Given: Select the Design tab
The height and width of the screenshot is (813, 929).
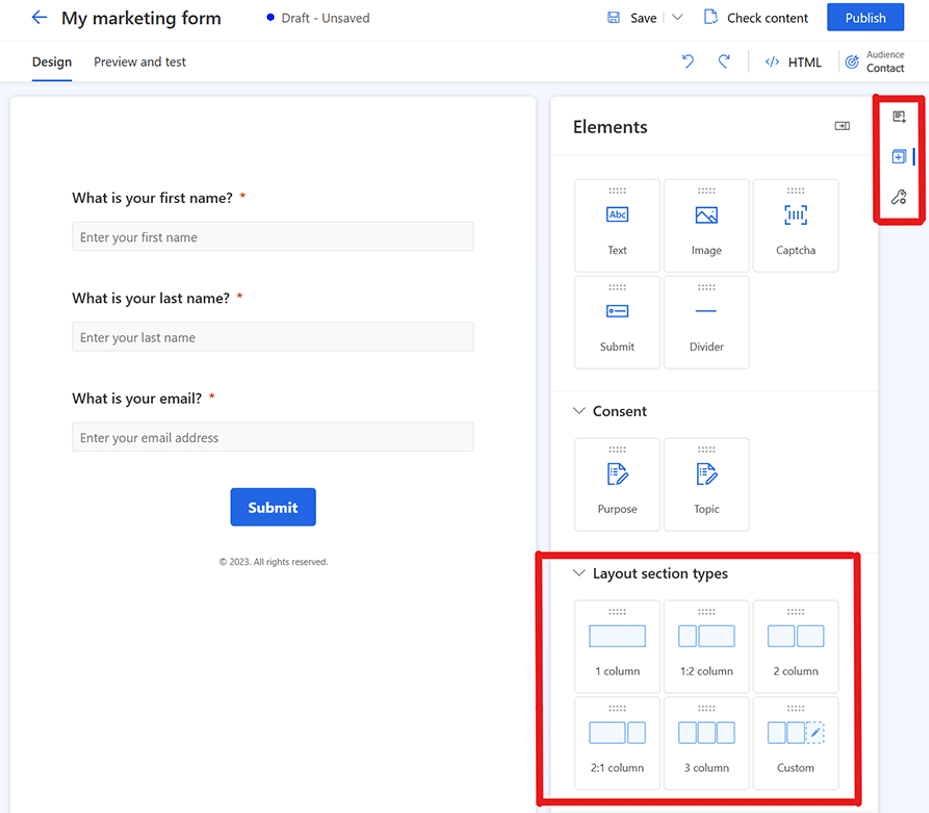Looking at the screenshot, I should click(x=52, y=62).
